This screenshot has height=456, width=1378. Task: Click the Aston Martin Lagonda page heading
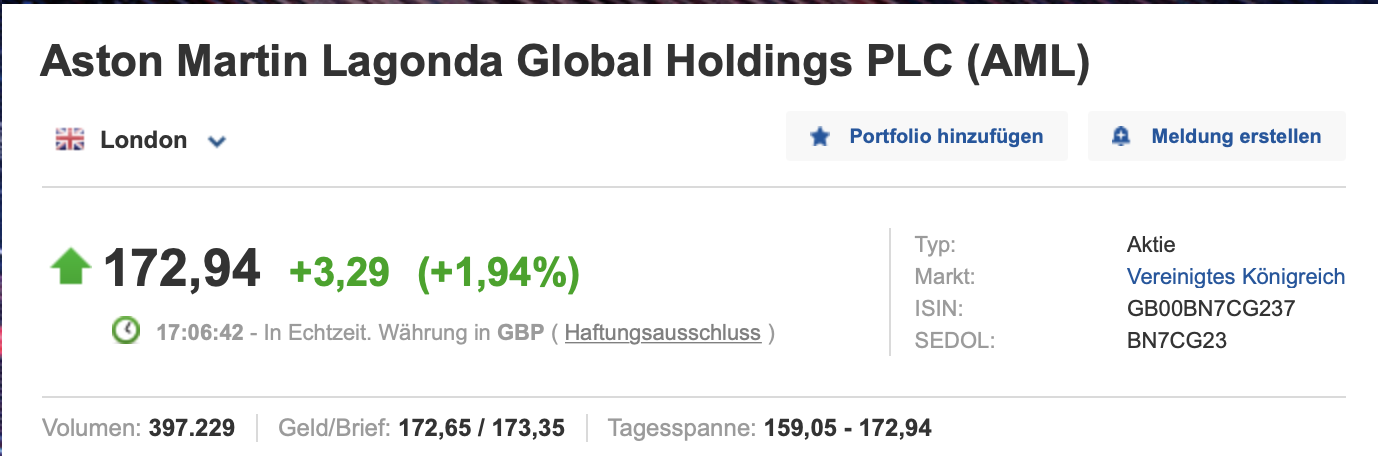564,62
